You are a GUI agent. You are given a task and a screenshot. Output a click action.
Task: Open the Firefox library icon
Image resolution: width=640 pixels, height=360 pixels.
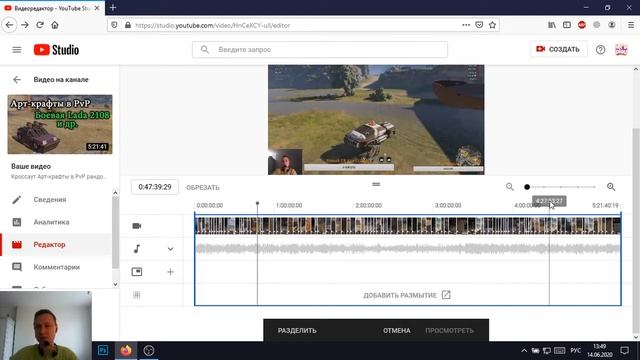coord(552,25)
